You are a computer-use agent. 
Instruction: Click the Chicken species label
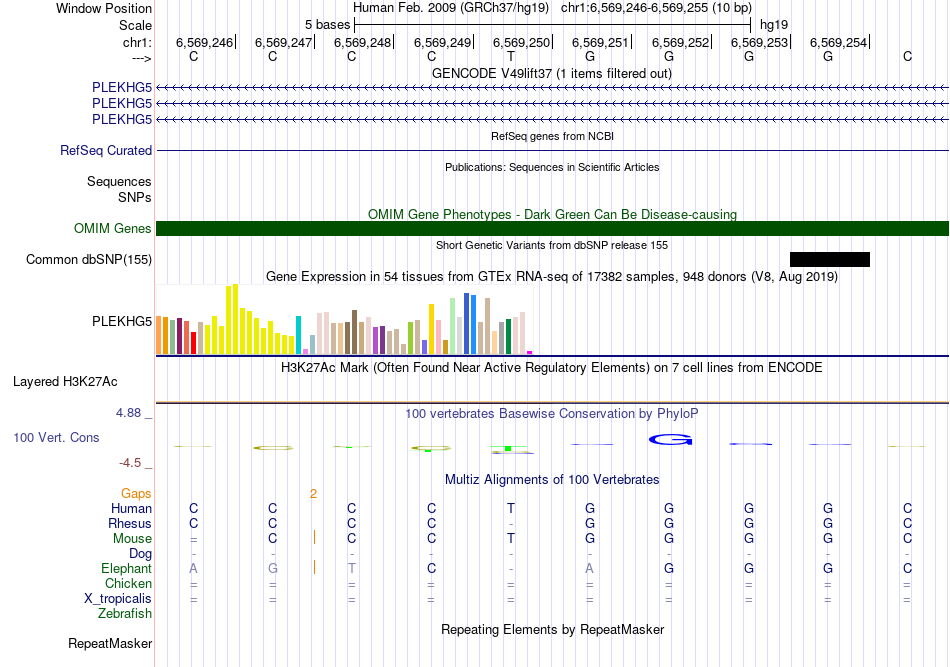(x=128, y=583)
